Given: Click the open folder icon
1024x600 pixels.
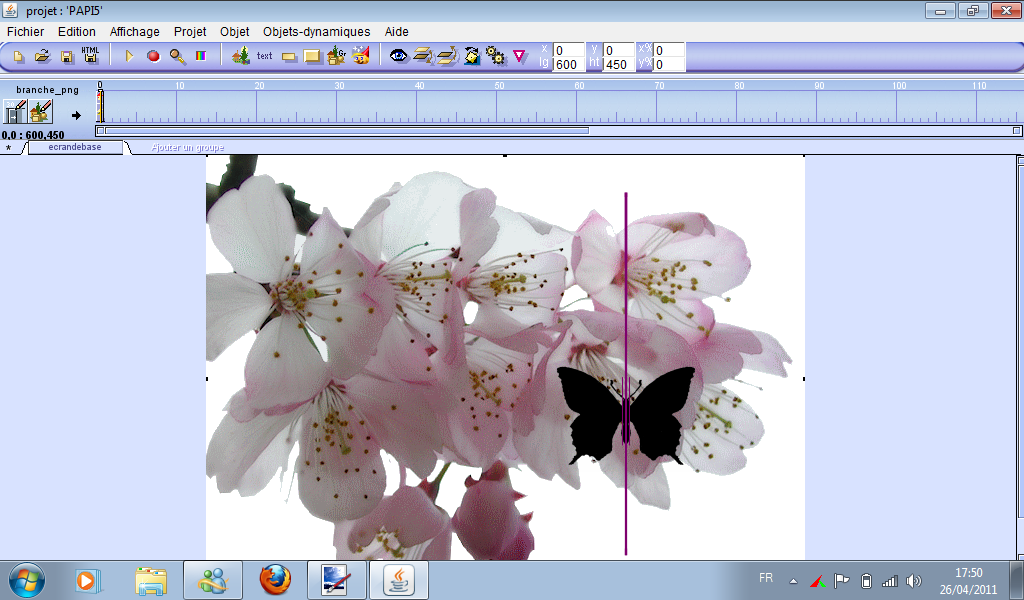Looking at the screenshot, I should (43, 56).
